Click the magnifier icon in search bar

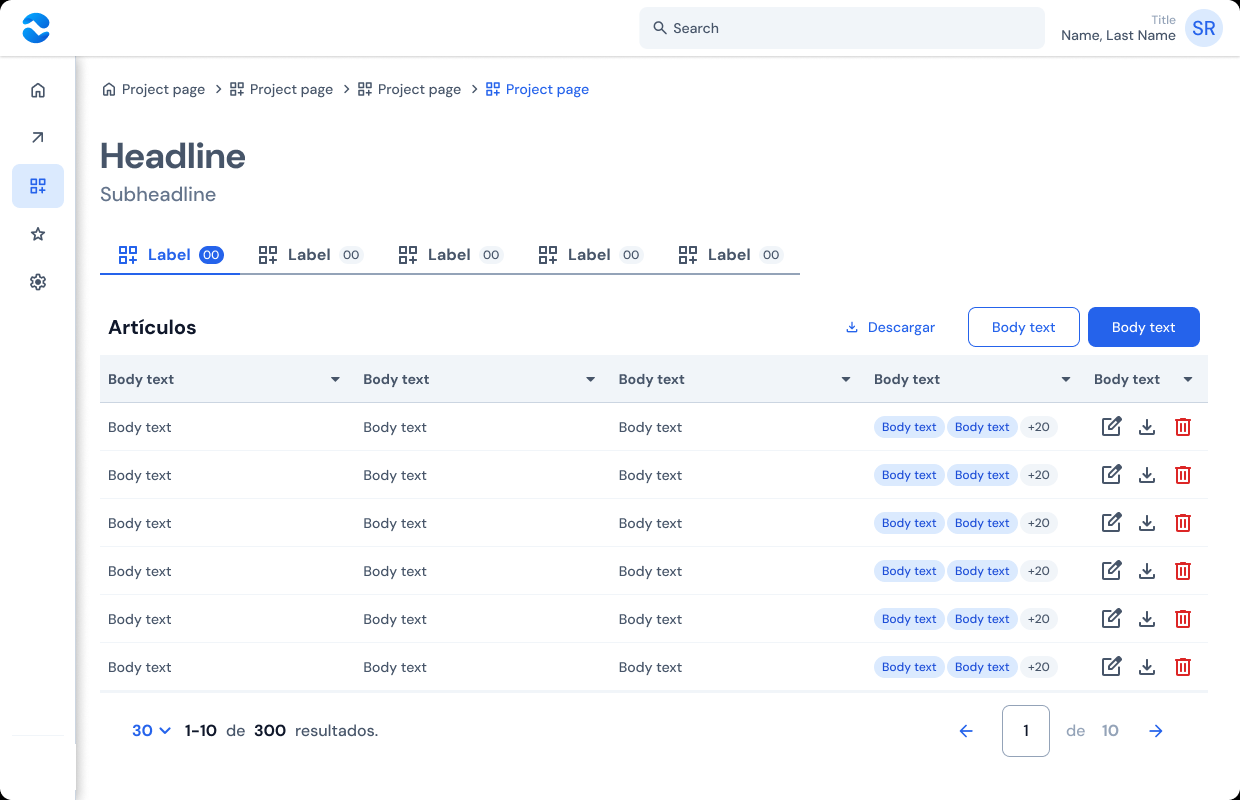click(660, 28)
